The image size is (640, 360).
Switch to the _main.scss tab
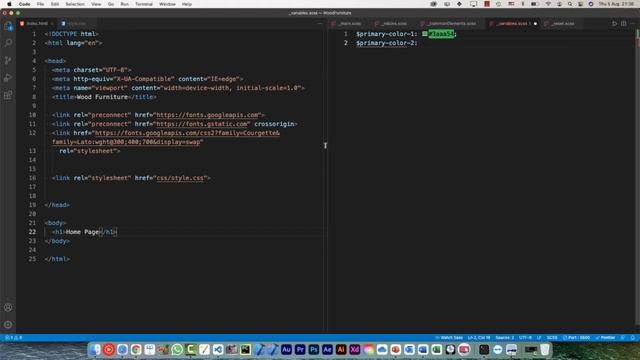click(349, 24)
